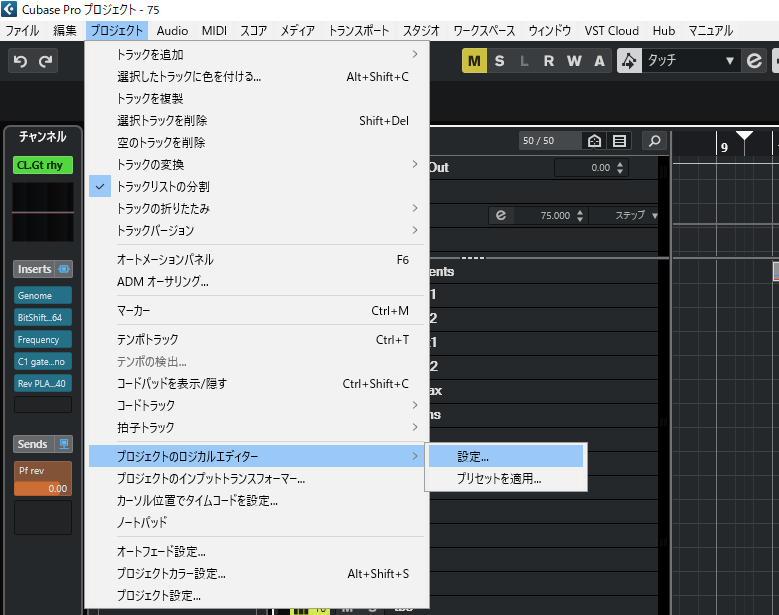This screenshot has width=779, height=615.
Task: Open track search magnifier icon
Action: coord(654,141)
